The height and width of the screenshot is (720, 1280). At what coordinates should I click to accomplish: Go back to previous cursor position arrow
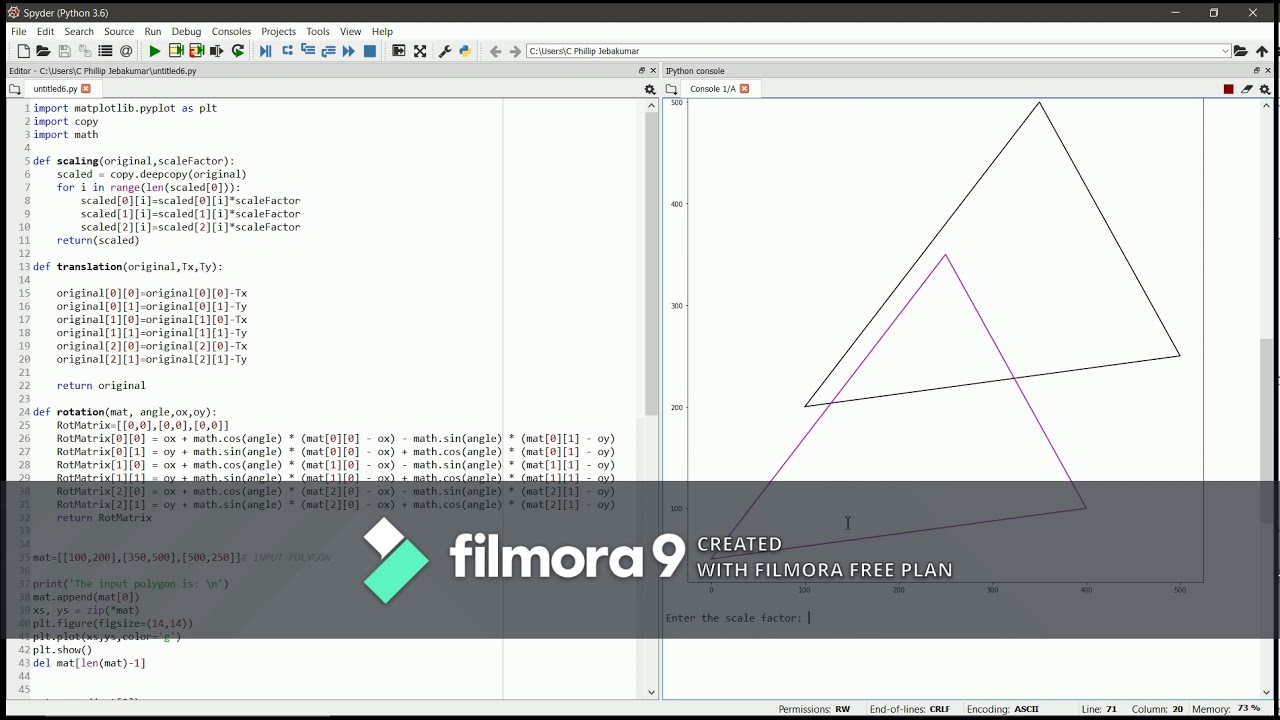(x=495, y=51)
